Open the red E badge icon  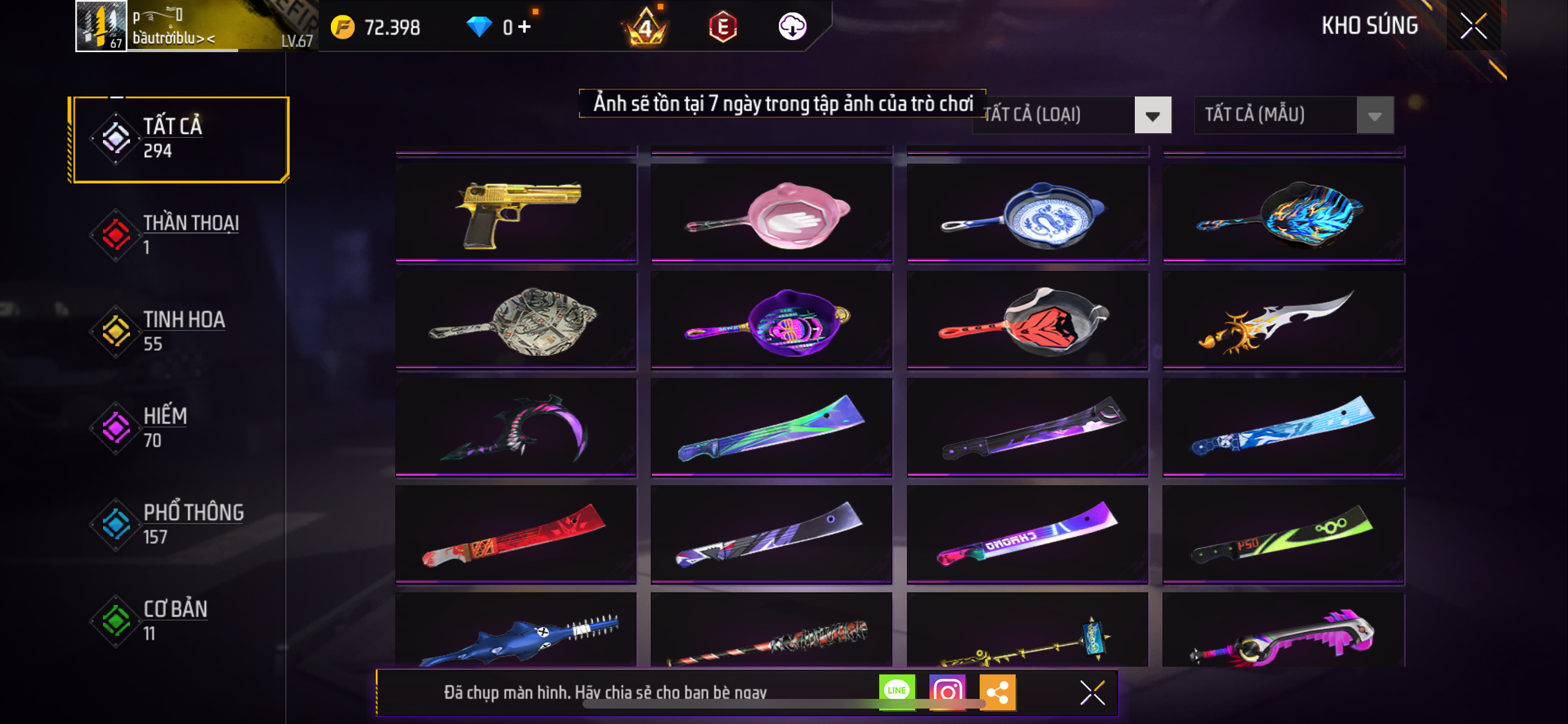click(723, 26)
